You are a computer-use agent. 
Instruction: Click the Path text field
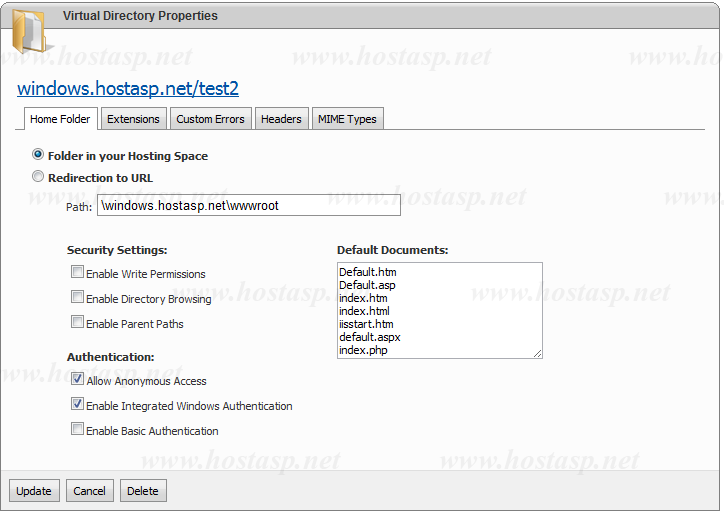[248, 205]
